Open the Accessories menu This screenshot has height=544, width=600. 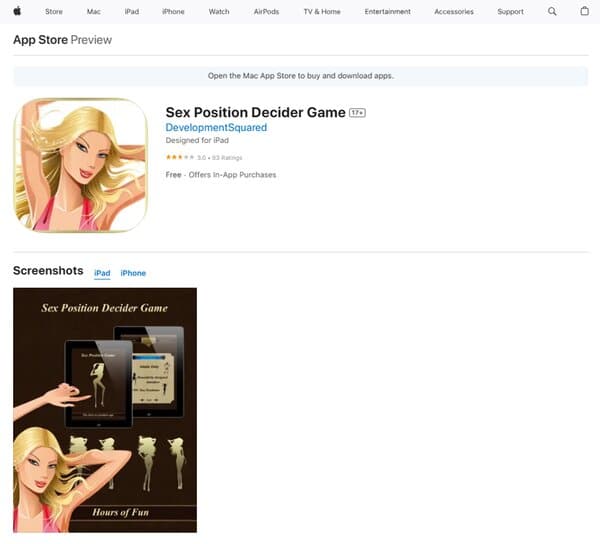click(454, 12)
